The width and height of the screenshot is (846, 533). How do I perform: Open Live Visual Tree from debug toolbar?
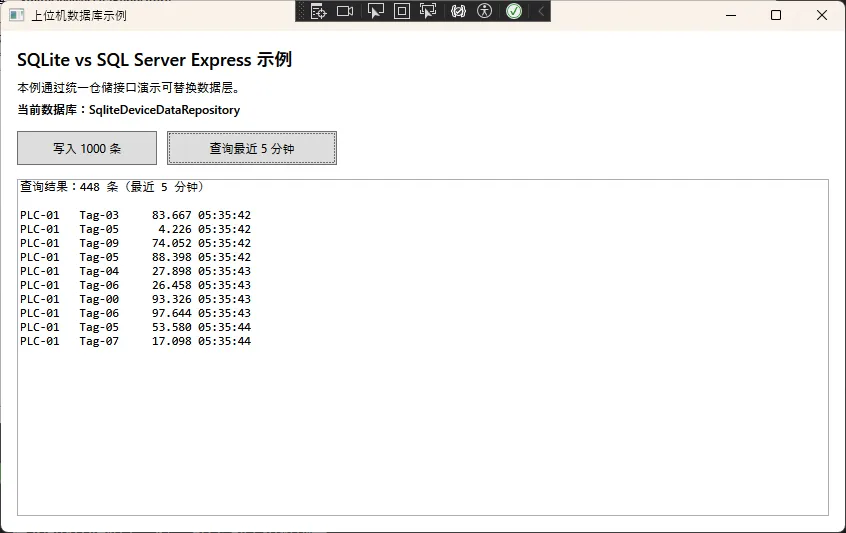[x=318, y=11]
